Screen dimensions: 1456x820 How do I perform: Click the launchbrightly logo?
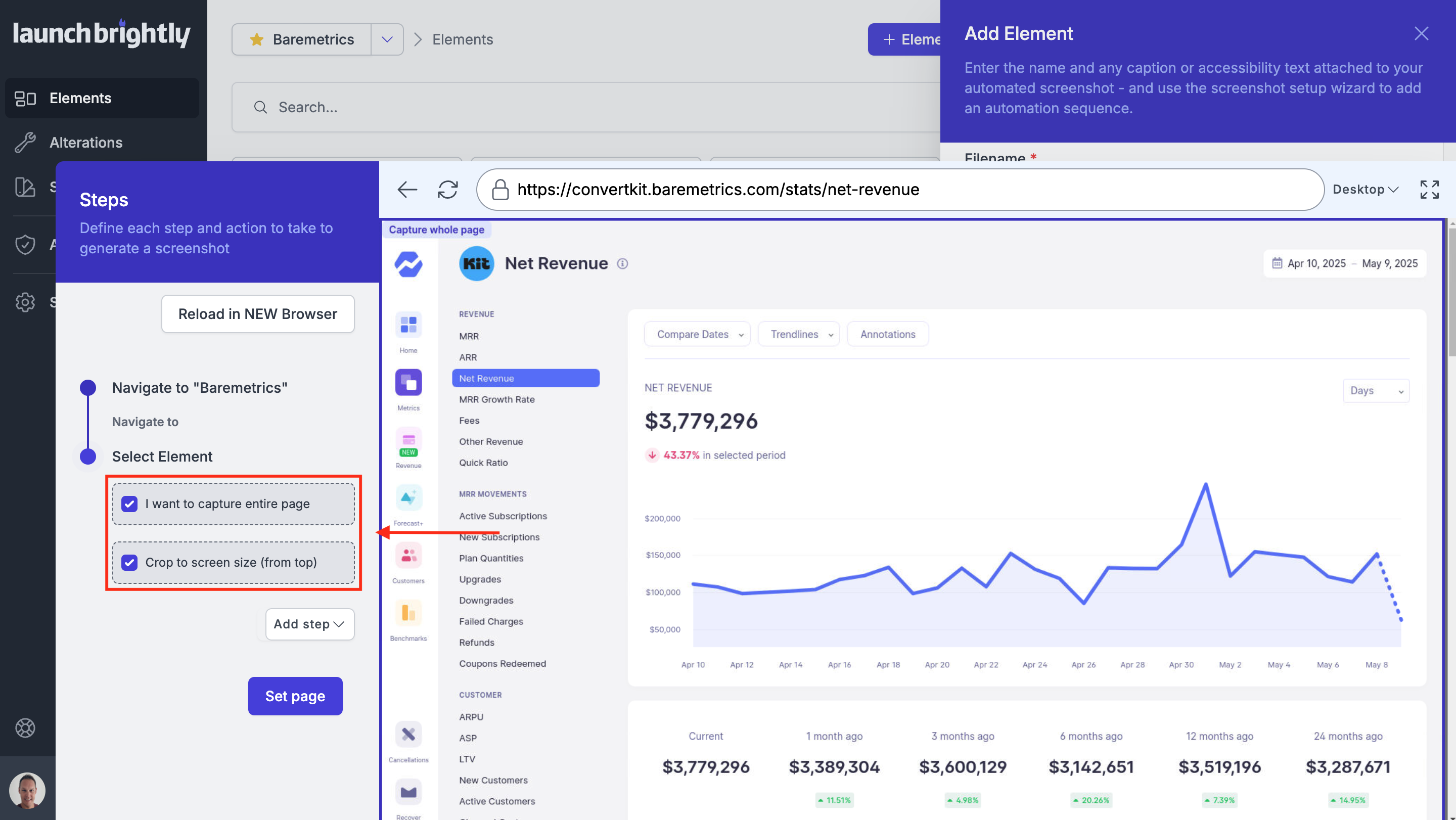[102, 34]
